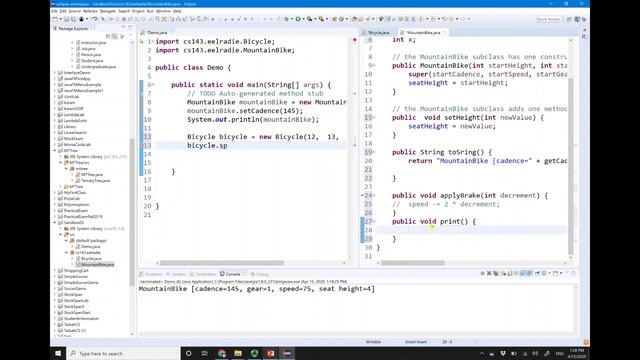This screenshot has height=360, width=640.
Task: Click 'Writable' in status bar
Action: 373,342
